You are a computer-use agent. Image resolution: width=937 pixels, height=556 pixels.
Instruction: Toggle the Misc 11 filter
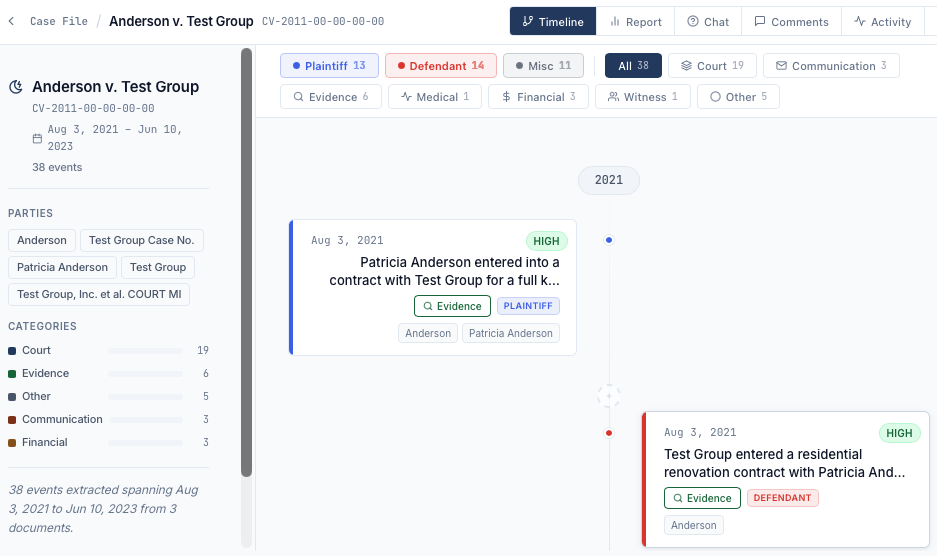point(543,66)
